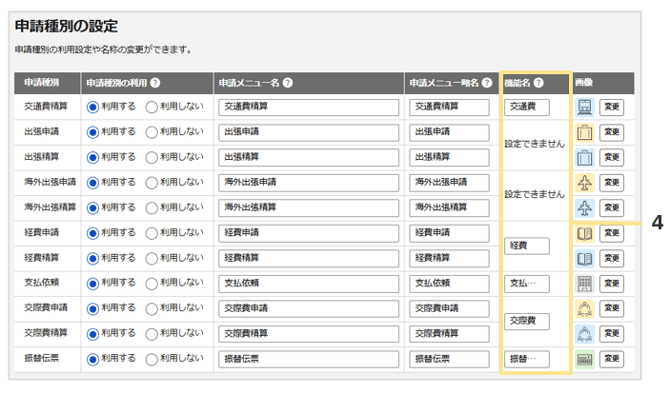The height and width of the screenshot is (394, 670).
Task: Edit the 機能名 field starting with 振替
Action: (527, 359)
